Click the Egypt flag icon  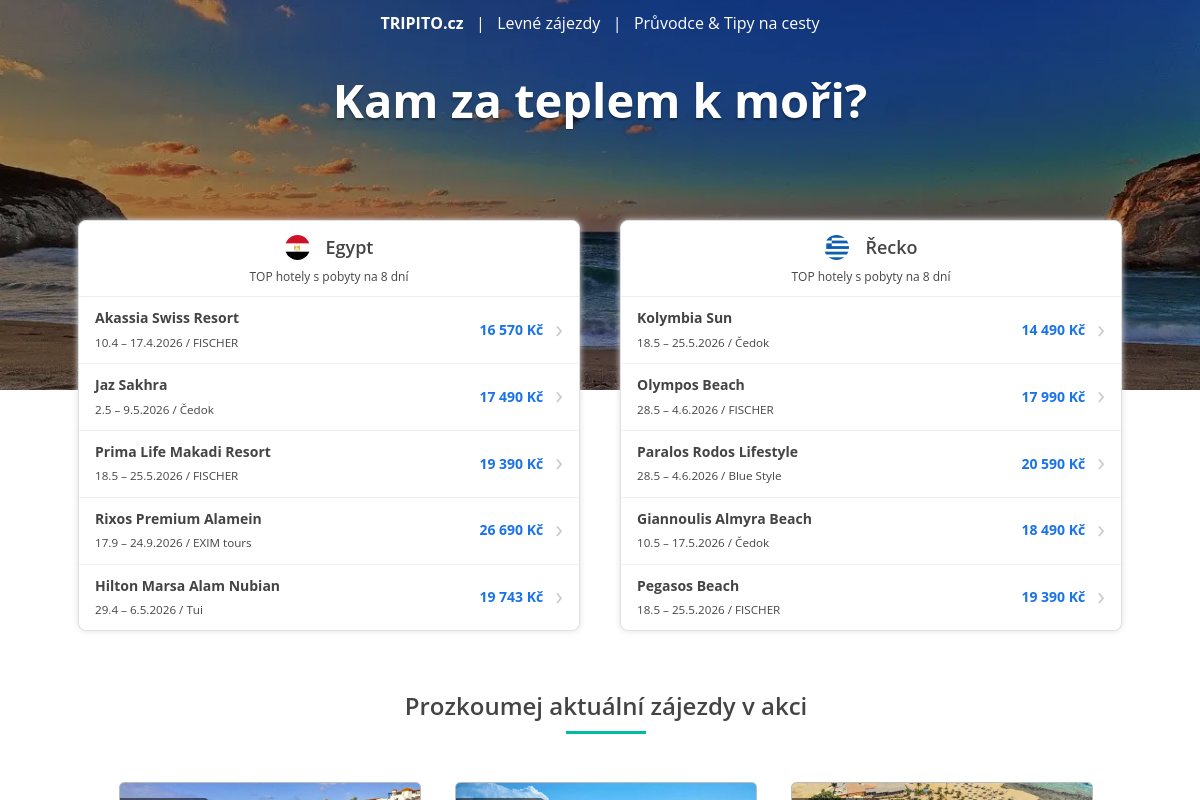click(297, 247)
